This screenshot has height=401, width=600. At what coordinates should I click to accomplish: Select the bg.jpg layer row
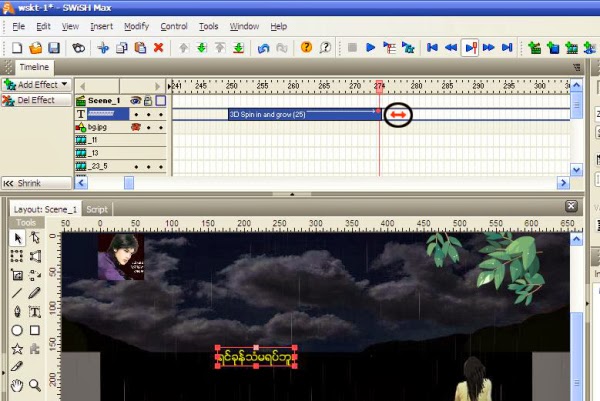(x=121, y=127)
